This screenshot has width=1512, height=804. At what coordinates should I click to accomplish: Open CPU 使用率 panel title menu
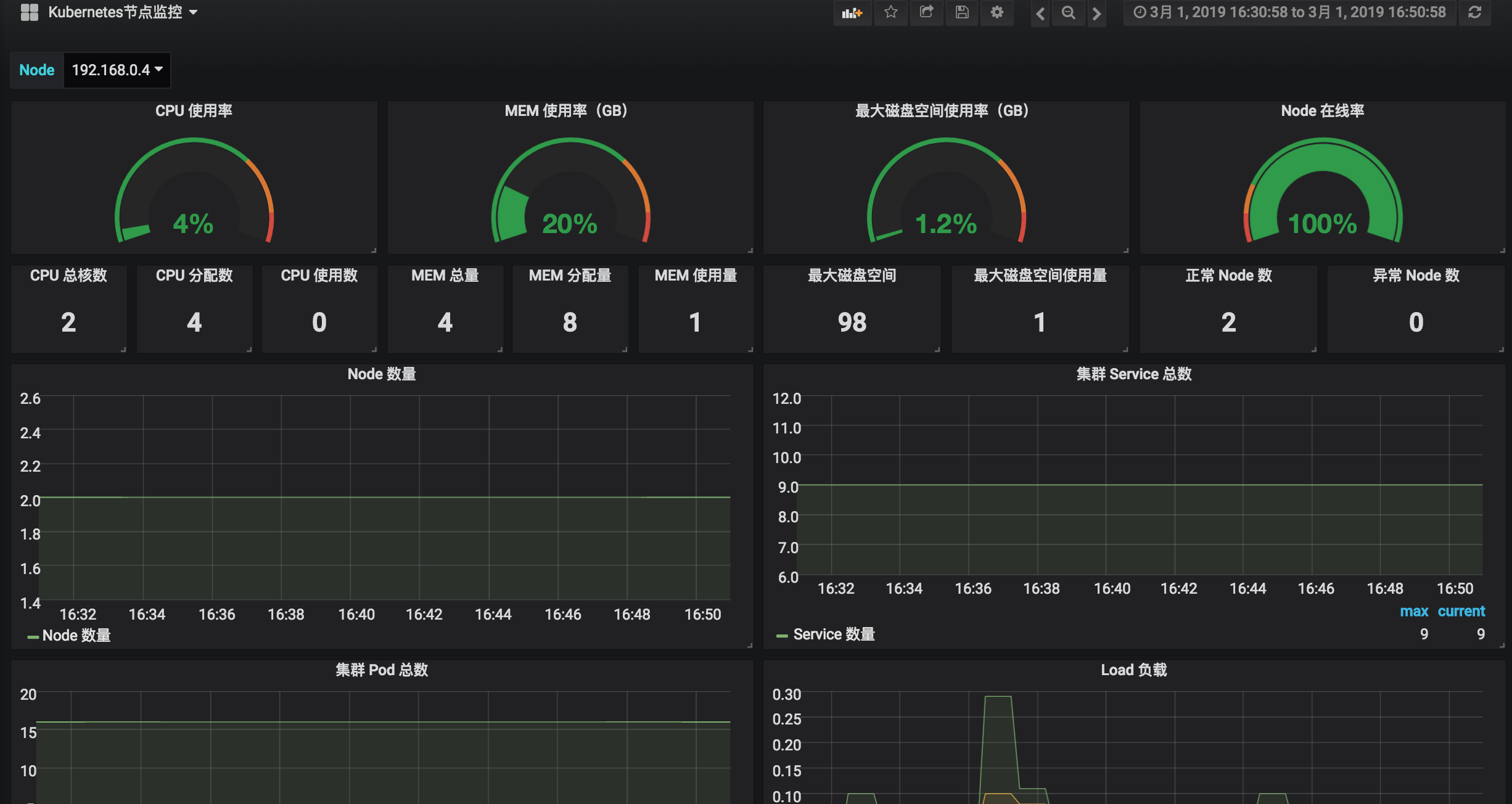194,111
